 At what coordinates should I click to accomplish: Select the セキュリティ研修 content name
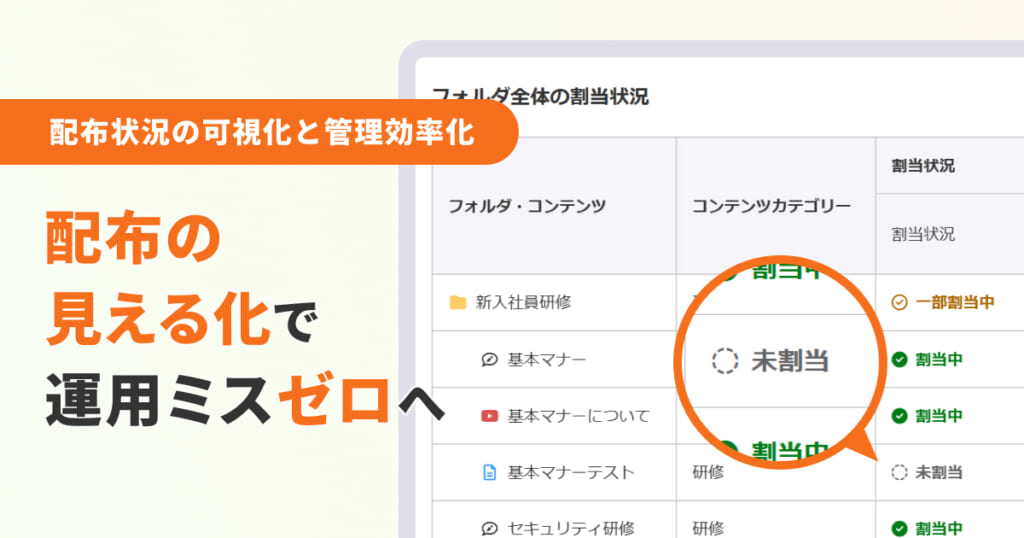coord(570,528)
